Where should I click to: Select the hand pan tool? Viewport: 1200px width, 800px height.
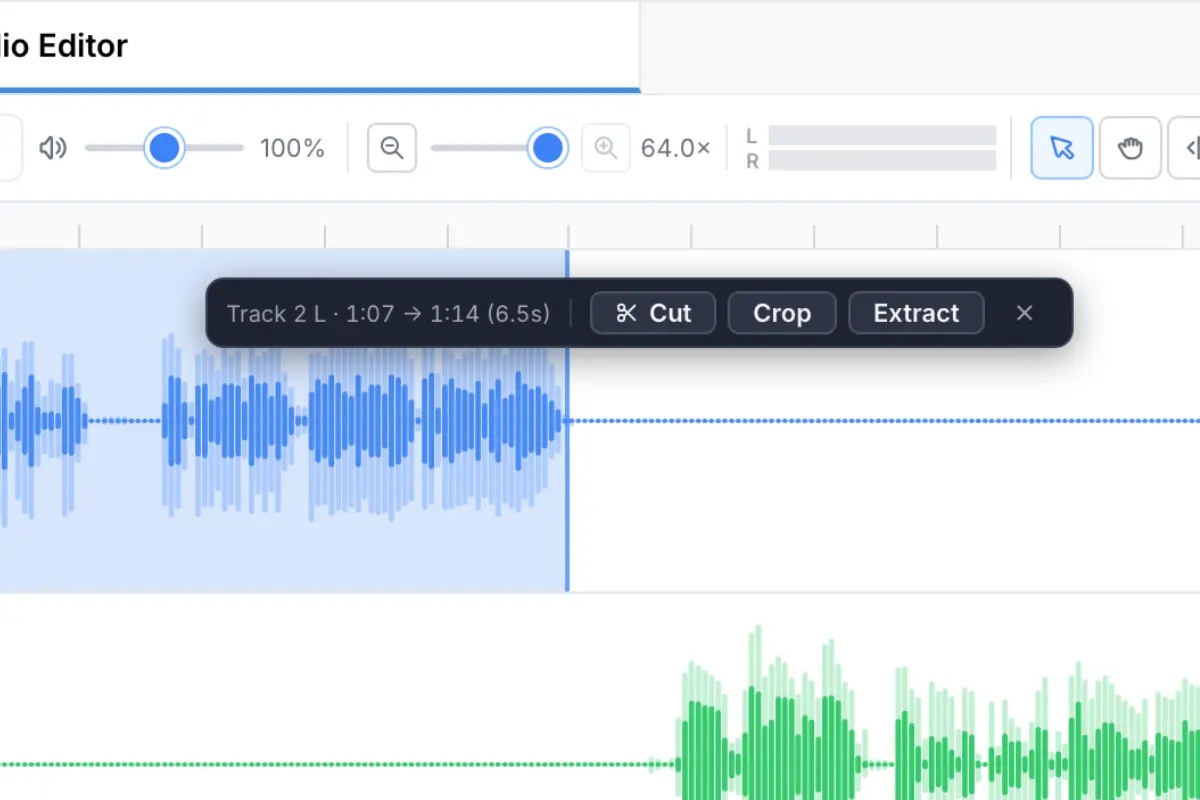click(1130, 148)
